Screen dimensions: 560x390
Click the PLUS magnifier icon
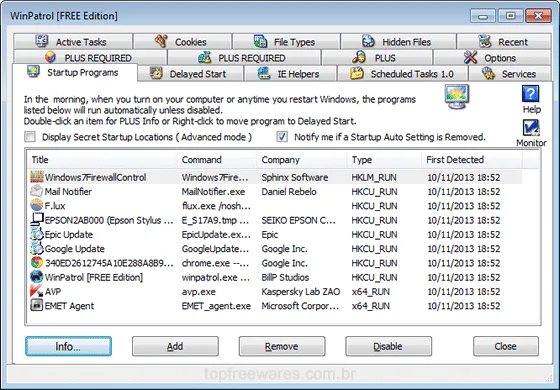[359, 57]
